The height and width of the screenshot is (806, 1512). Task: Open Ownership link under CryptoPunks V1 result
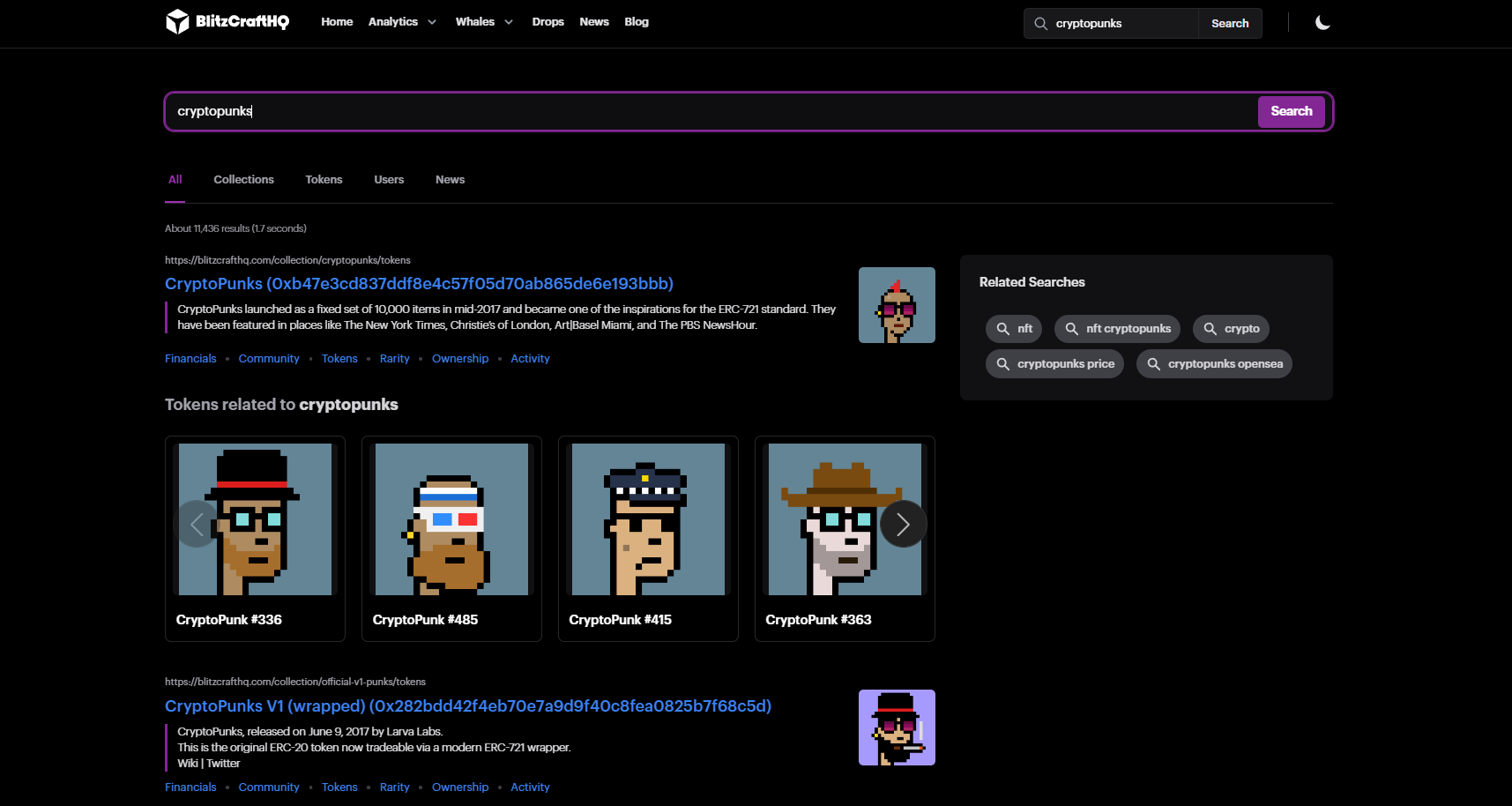coord(460,787)
